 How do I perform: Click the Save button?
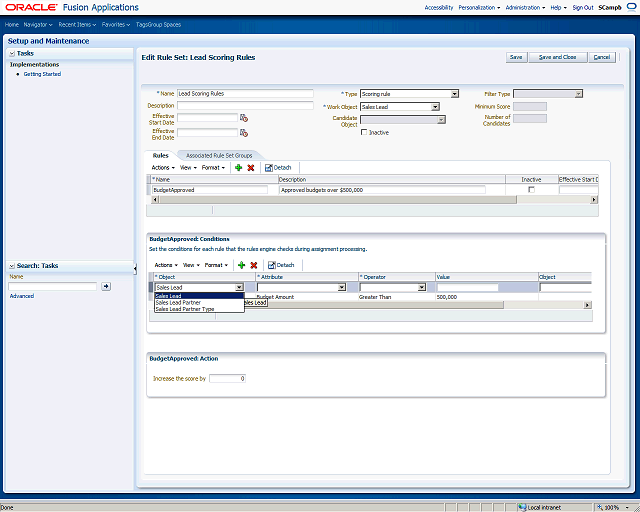[x=516, y=57]
